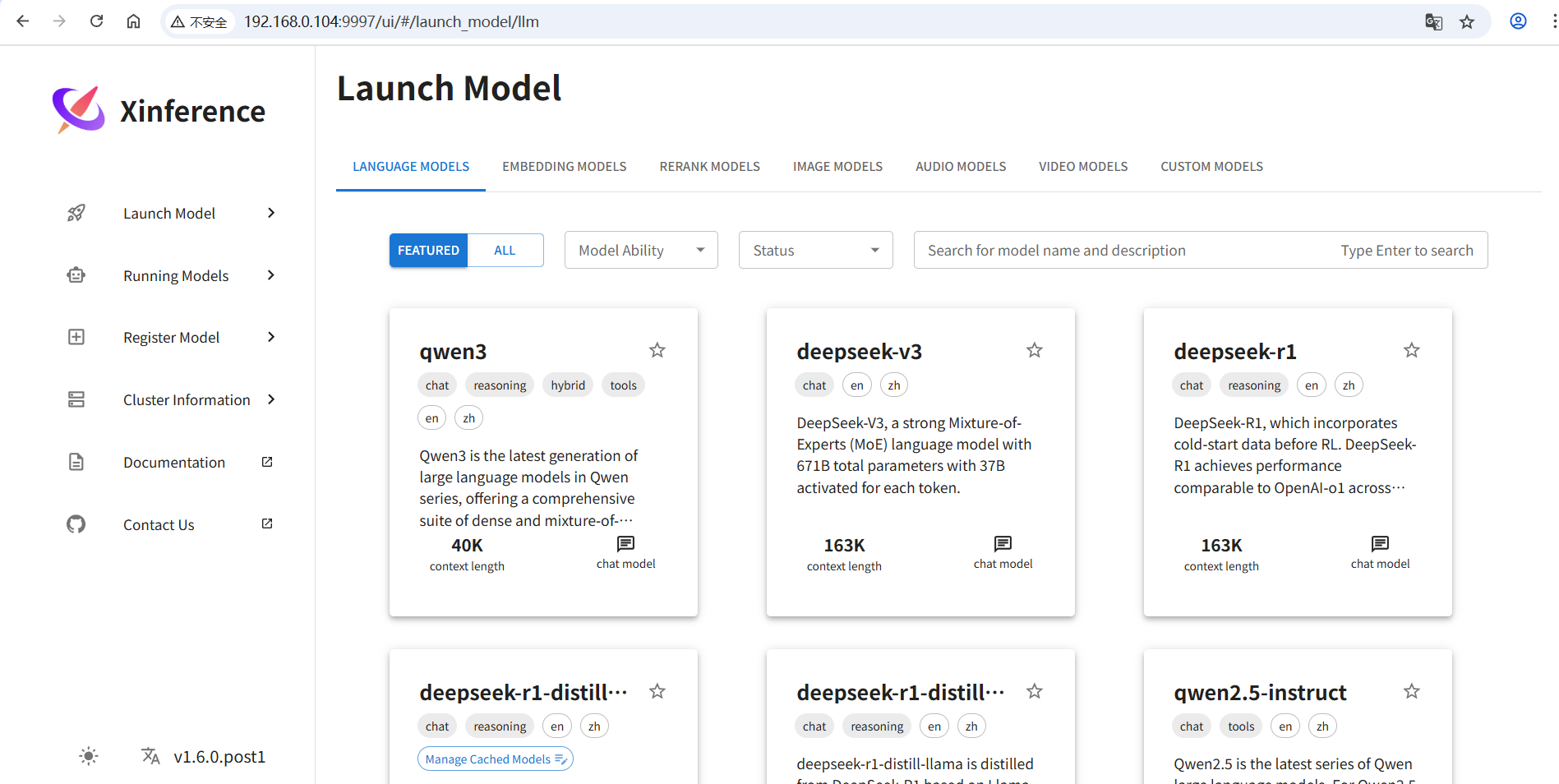Switch to the Image Models tab
Viewport: 1559px width, 784px height.
click(837, 167)
